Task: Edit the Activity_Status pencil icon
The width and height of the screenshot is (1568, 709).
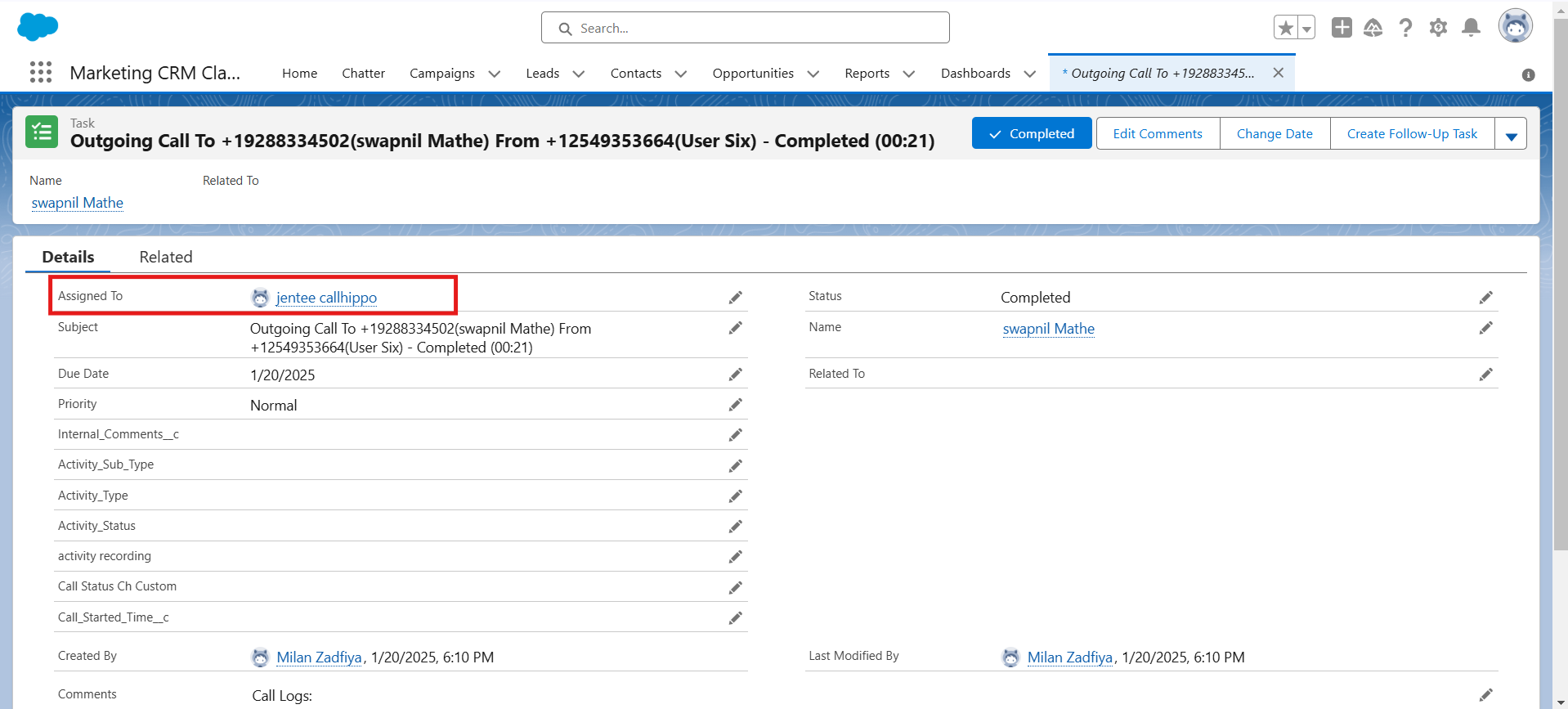Action: (736, 527)
